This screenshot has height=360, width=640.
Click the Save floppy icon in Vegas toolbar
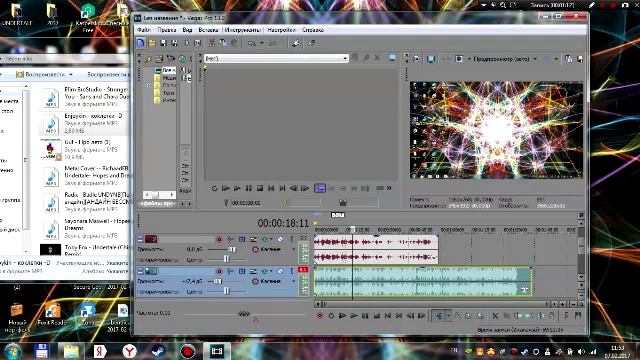click(163, 43)
